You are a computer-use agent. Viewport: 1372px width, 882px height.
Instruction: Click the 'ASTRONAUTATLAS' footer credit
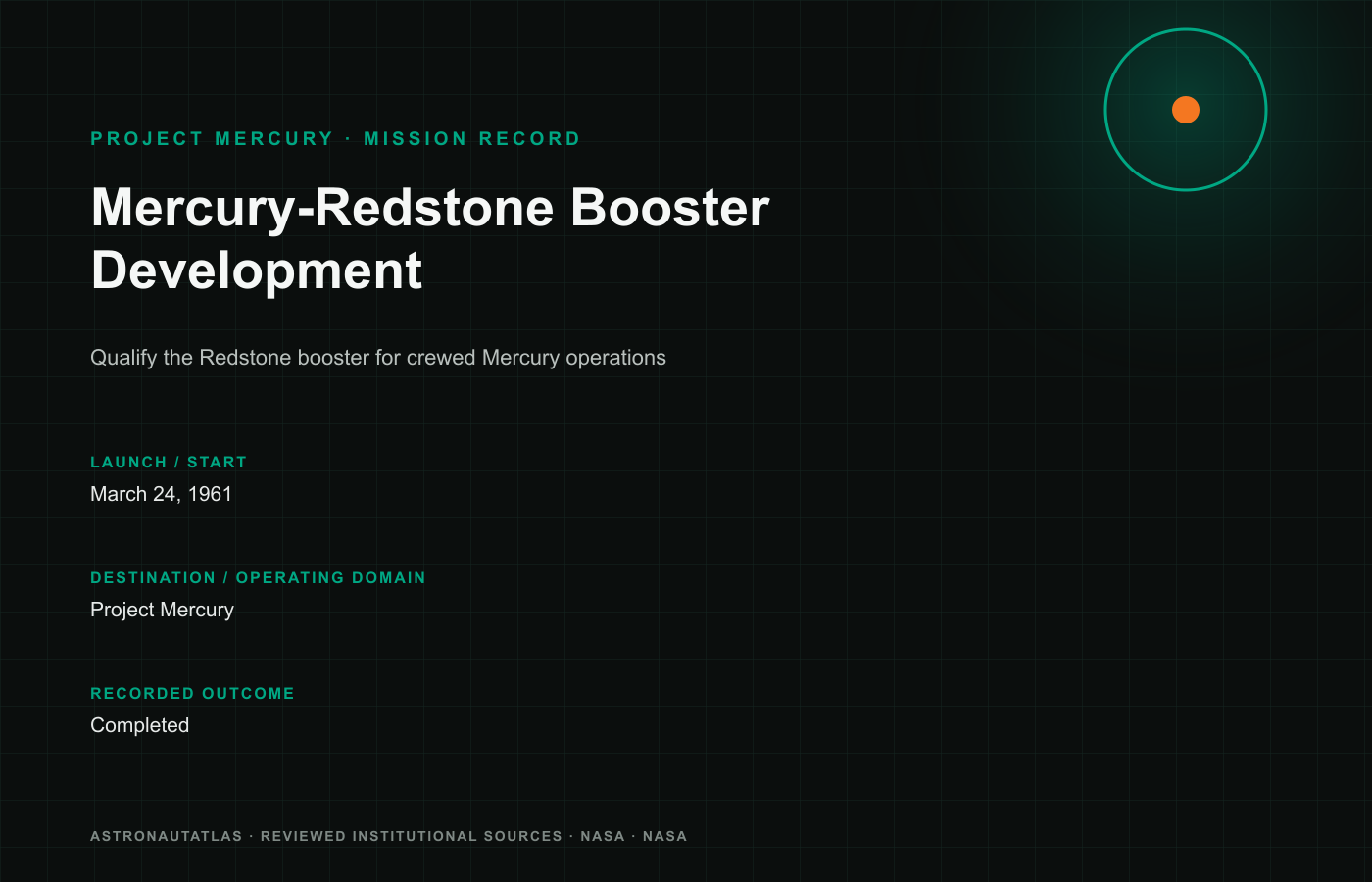(167, 836)
